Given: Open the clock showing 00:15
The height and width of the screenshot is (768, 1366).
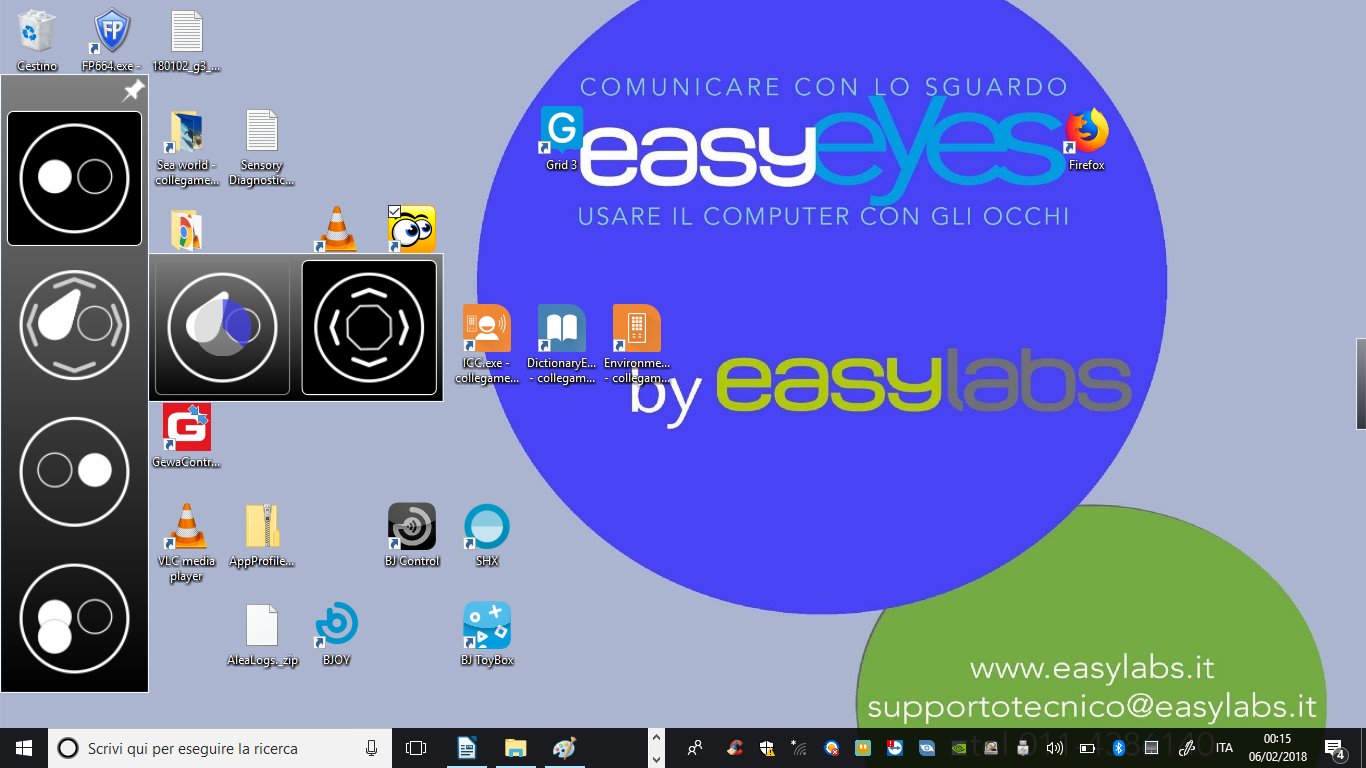Looking at the screenshot, I should [x=1277, y=748].
